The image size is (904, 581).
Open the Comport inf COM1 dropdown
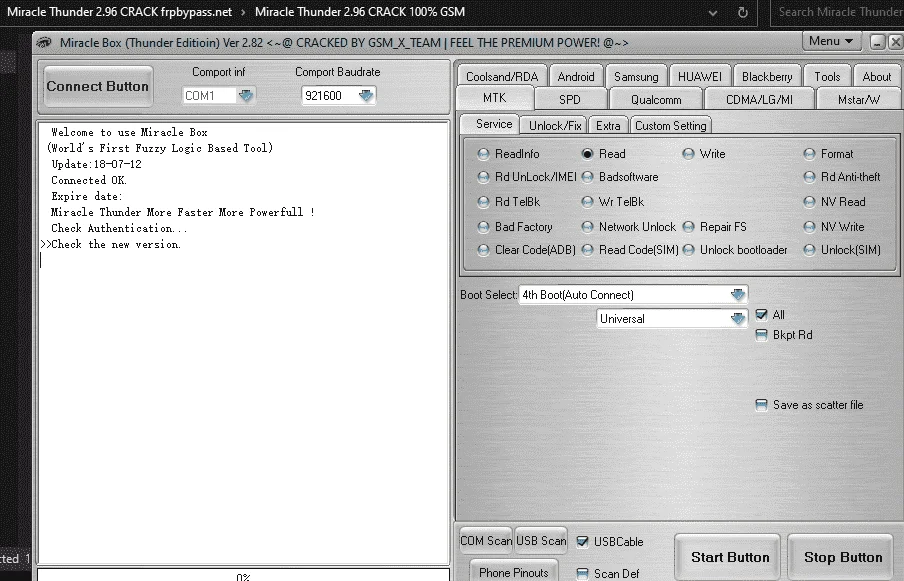pos(246,95)
